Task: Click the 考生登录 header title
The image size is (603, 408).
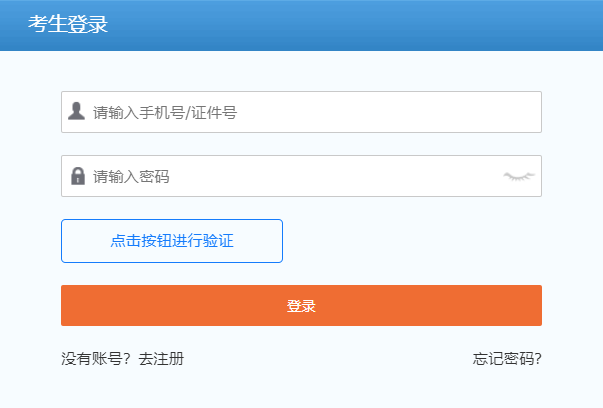Action: (x=68, y=24)
